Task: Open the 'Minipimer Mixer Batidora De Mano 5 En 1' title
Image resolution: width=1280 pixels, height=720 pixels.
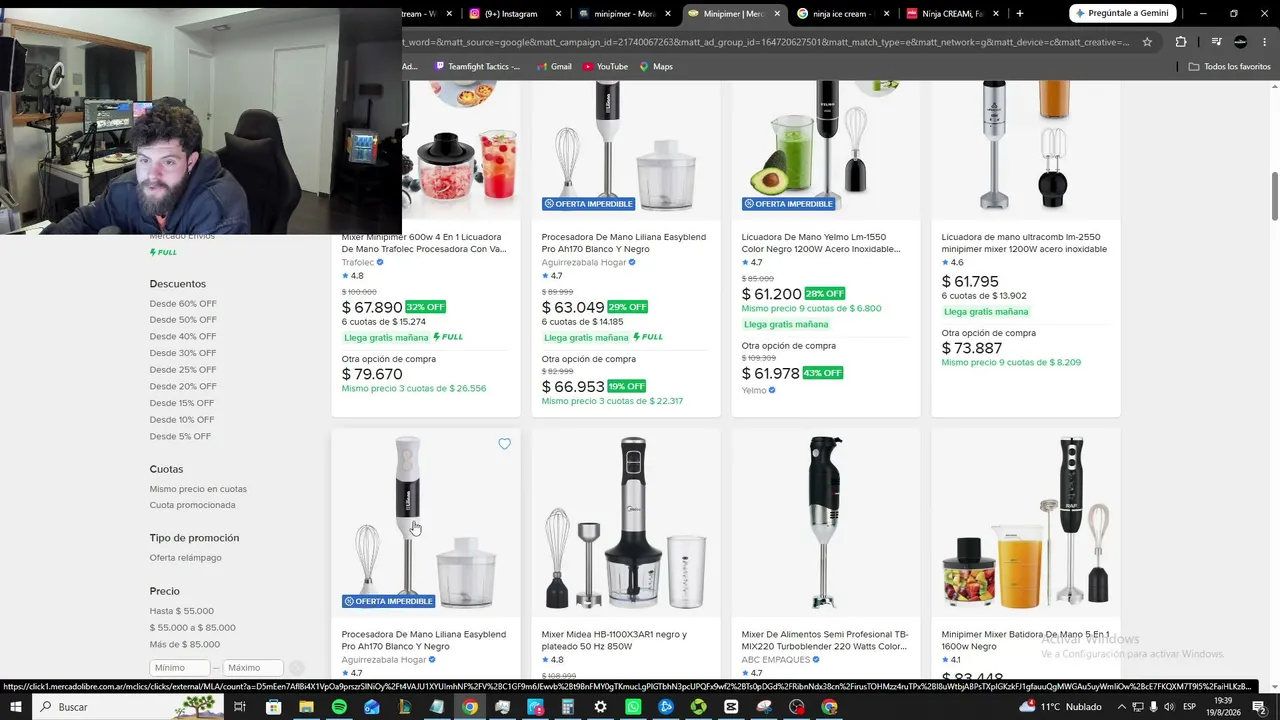Action: [x=1025, y=640]
